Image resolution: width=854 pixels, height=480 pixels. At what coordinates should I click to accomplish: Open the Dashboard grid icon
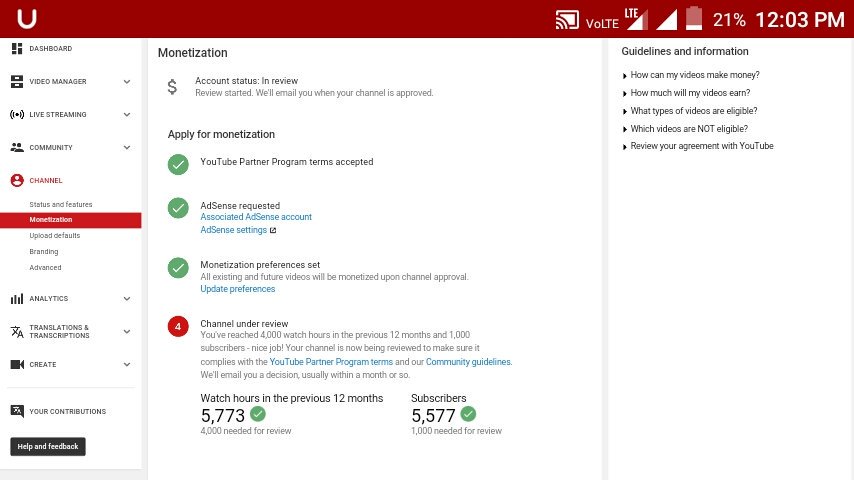coord(17,48)
